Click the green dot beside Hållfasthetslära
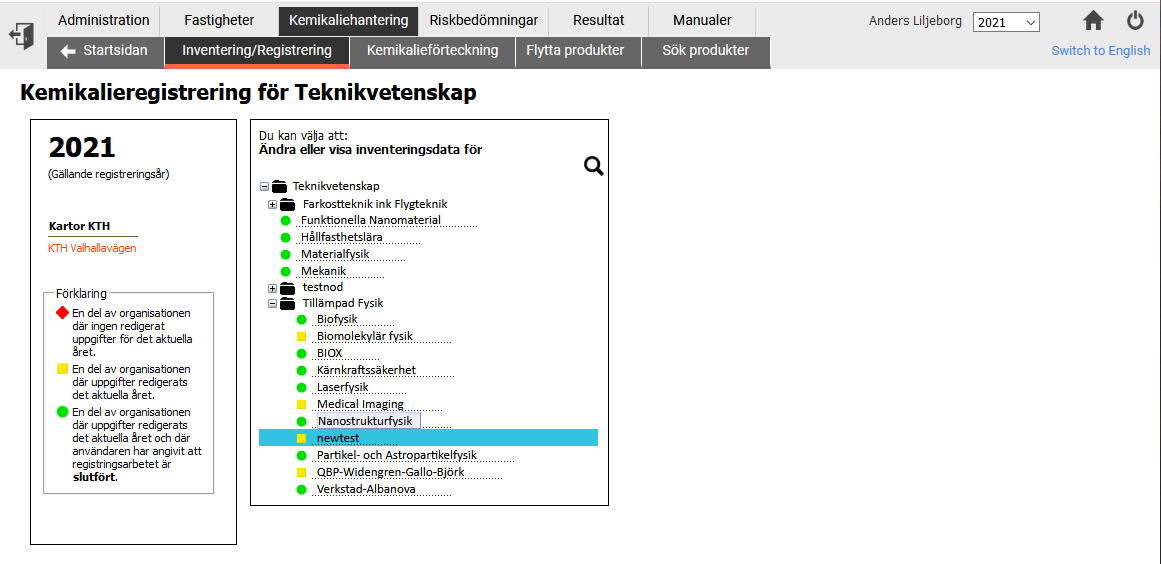 (286, 238)
